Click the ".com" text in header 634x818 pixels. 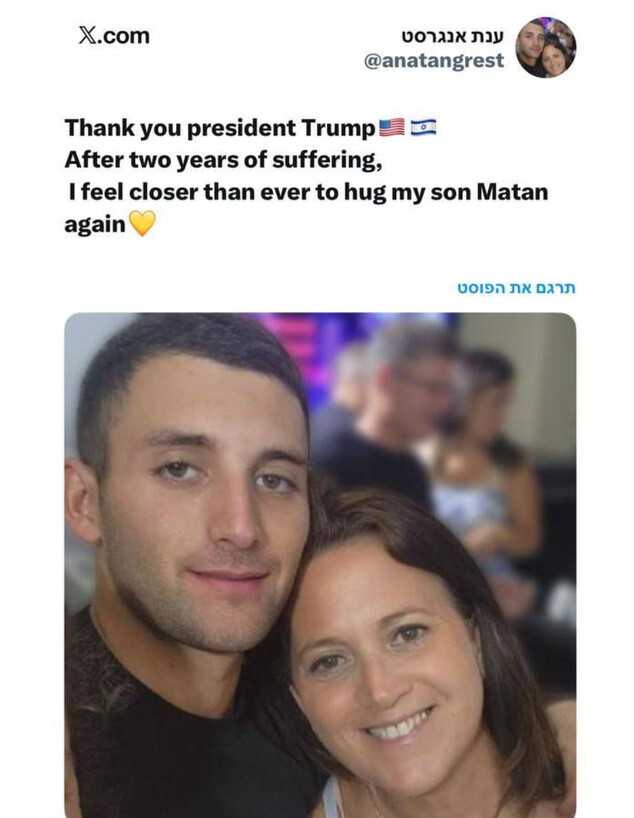coord(124,36)
